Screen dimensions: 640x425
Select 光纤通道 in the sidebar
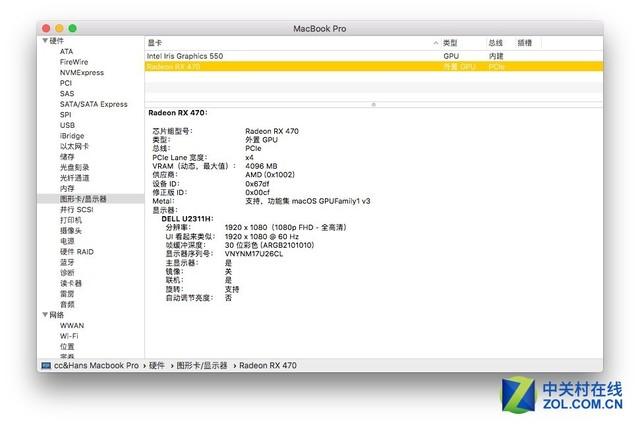74,178
